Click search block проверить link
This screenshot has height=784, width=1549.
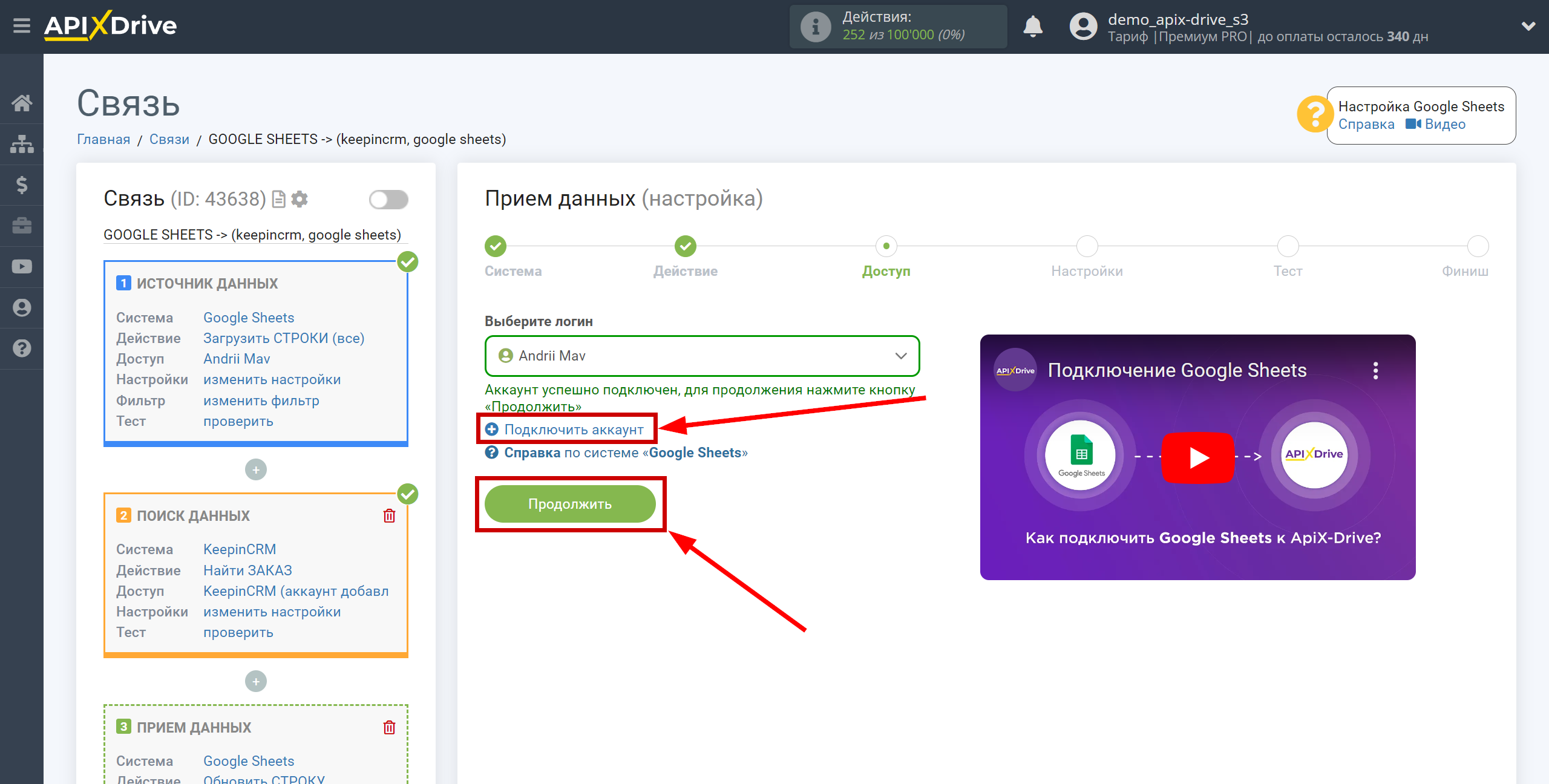(x=238, y=632)
